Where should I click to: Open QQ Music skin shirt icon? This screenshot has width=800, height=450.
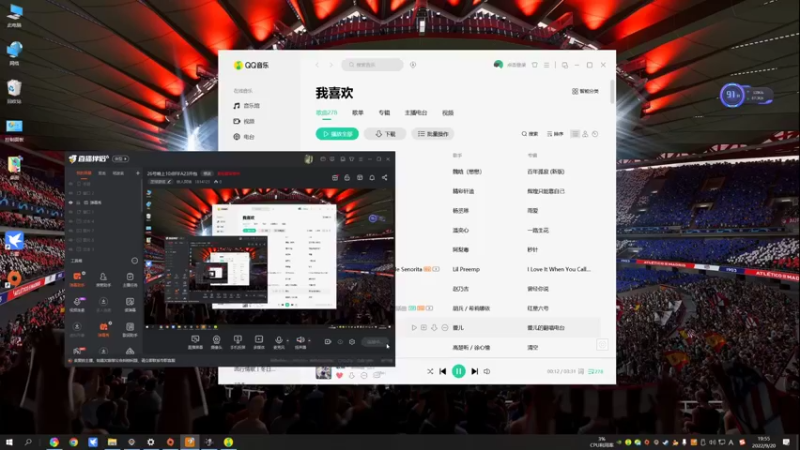tap(535, 65)
